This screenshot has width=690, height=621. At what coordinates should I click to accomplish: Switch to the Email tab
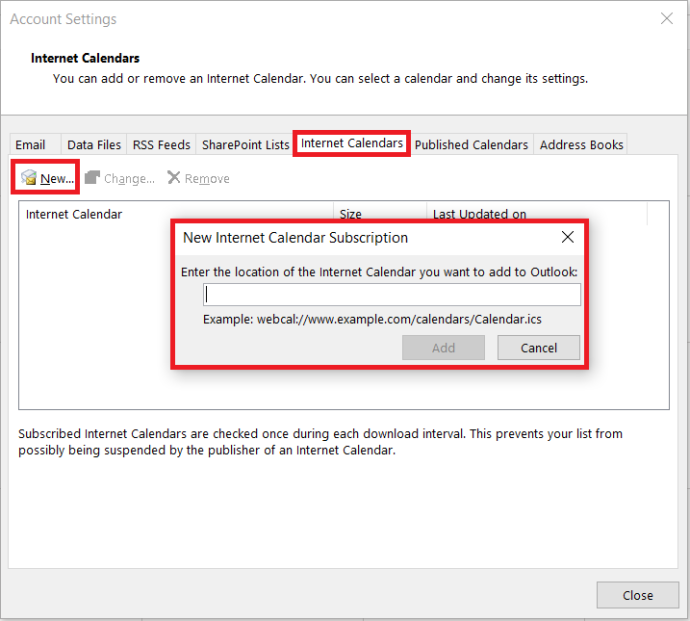[31, 145]
